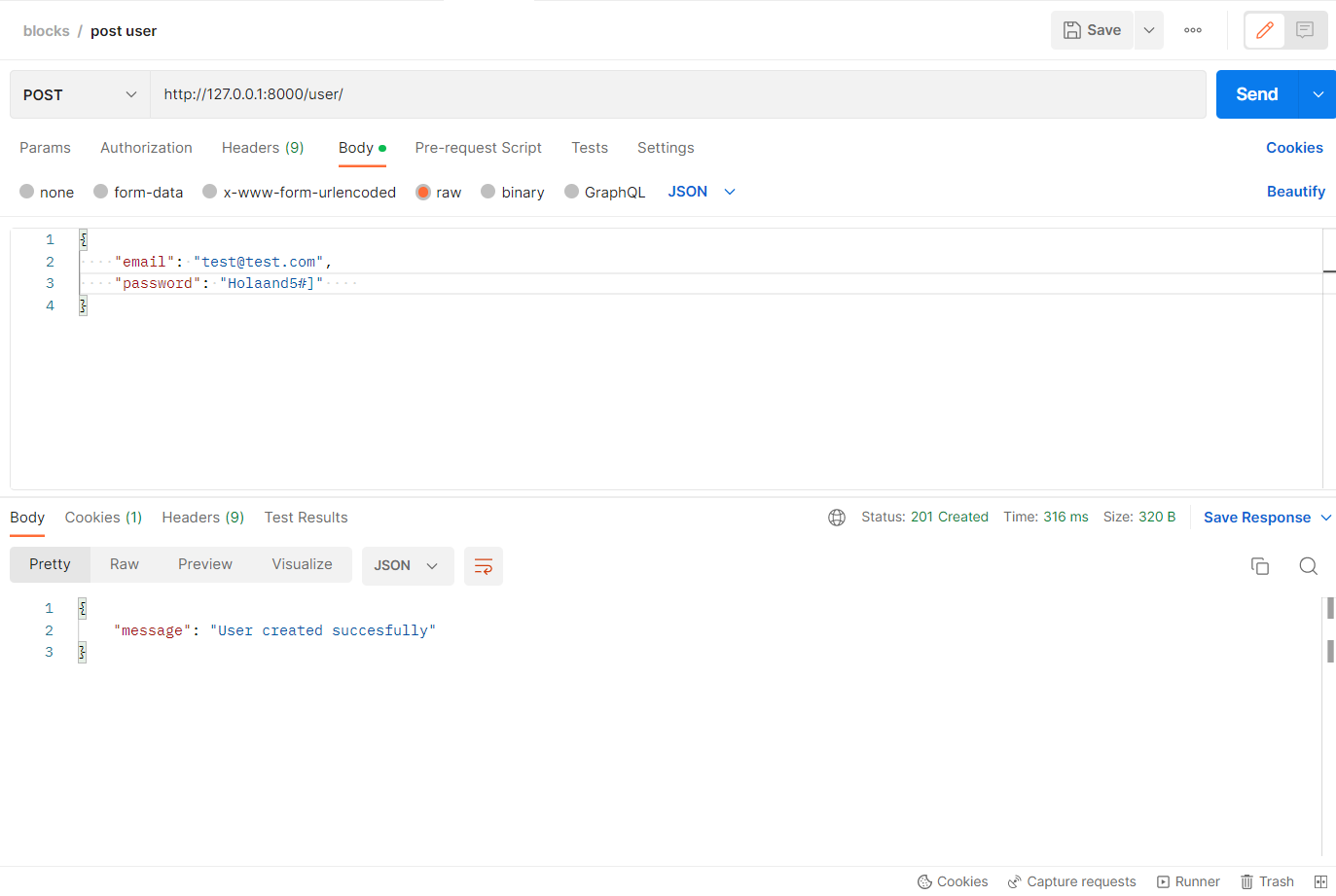The width and height of the screenshot is (1336, 896).
Task: Select the GraphQL body type
Action: pos(604,192)
